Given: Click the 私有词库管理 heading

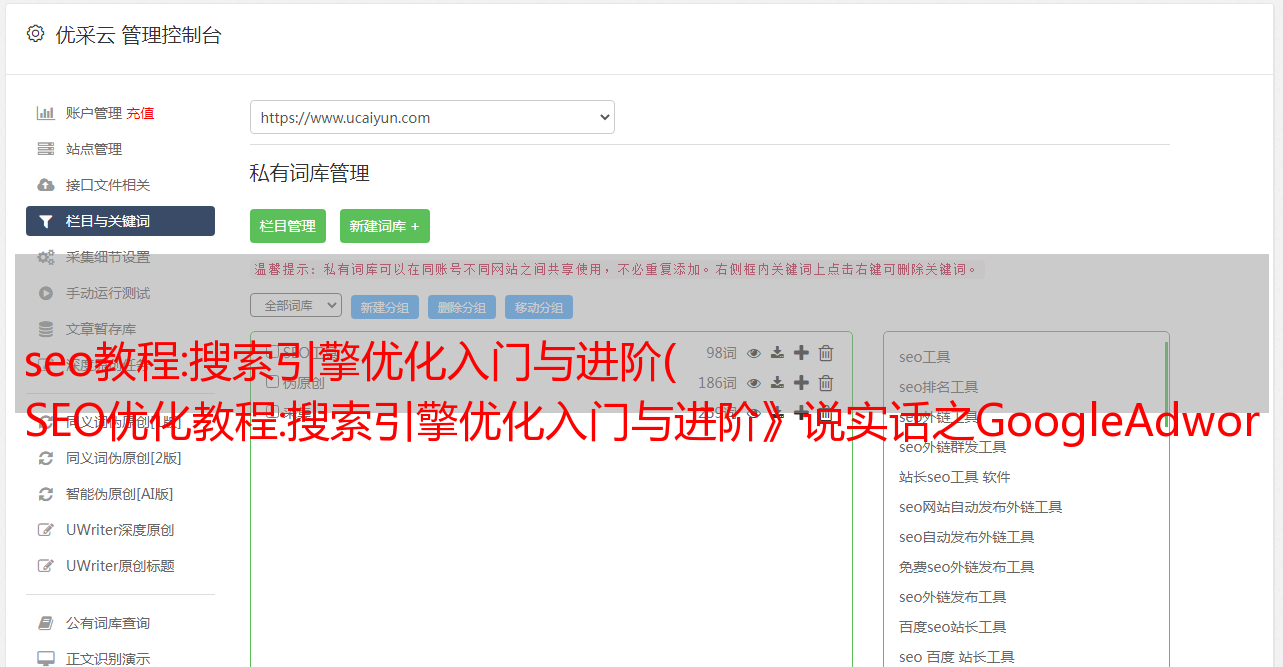Looking at the screenshot, I should coord(310,173).
